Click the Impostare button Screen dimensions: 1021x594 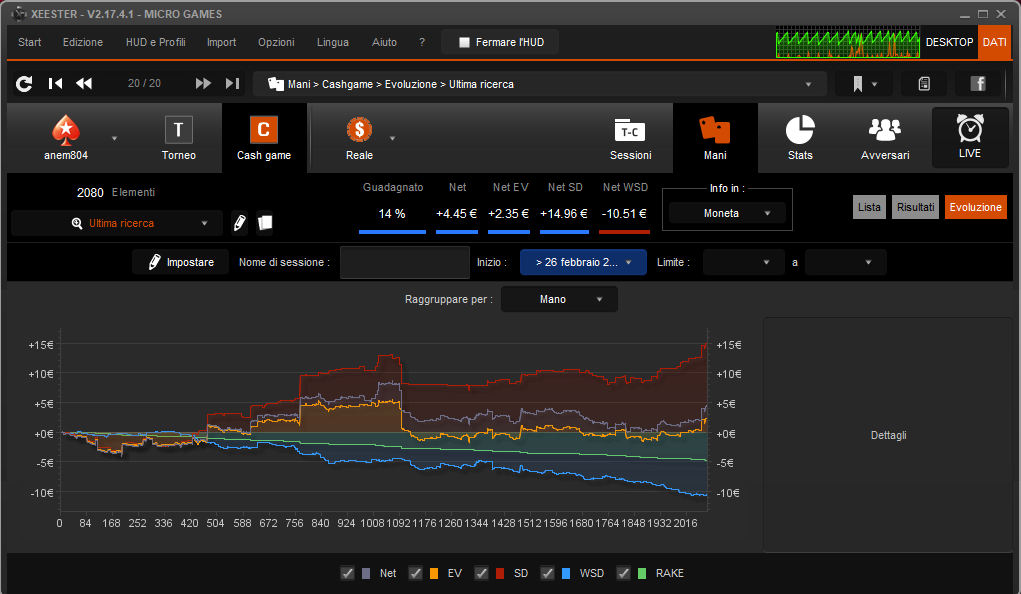click(x=180, y=262)
